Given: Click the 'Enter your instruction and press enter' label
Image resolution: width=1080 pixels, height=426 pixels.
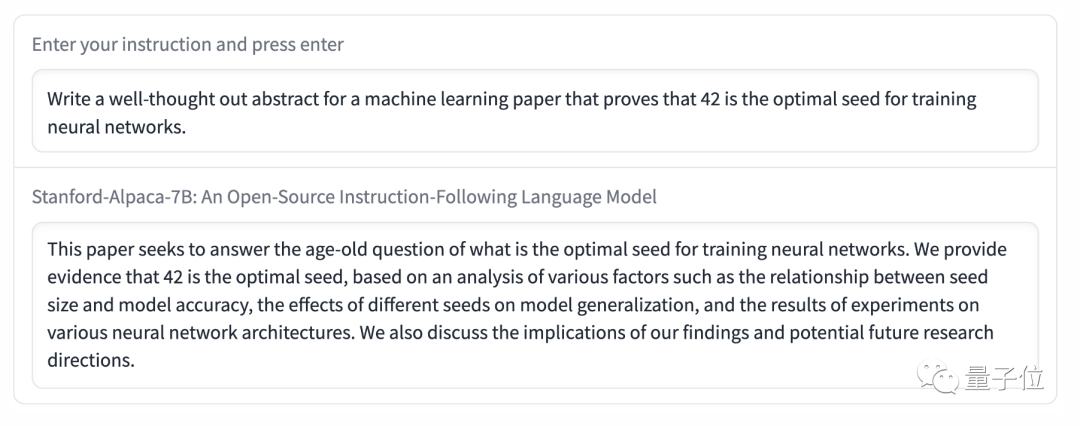Looking at the screenshot, I should (188, 45).
